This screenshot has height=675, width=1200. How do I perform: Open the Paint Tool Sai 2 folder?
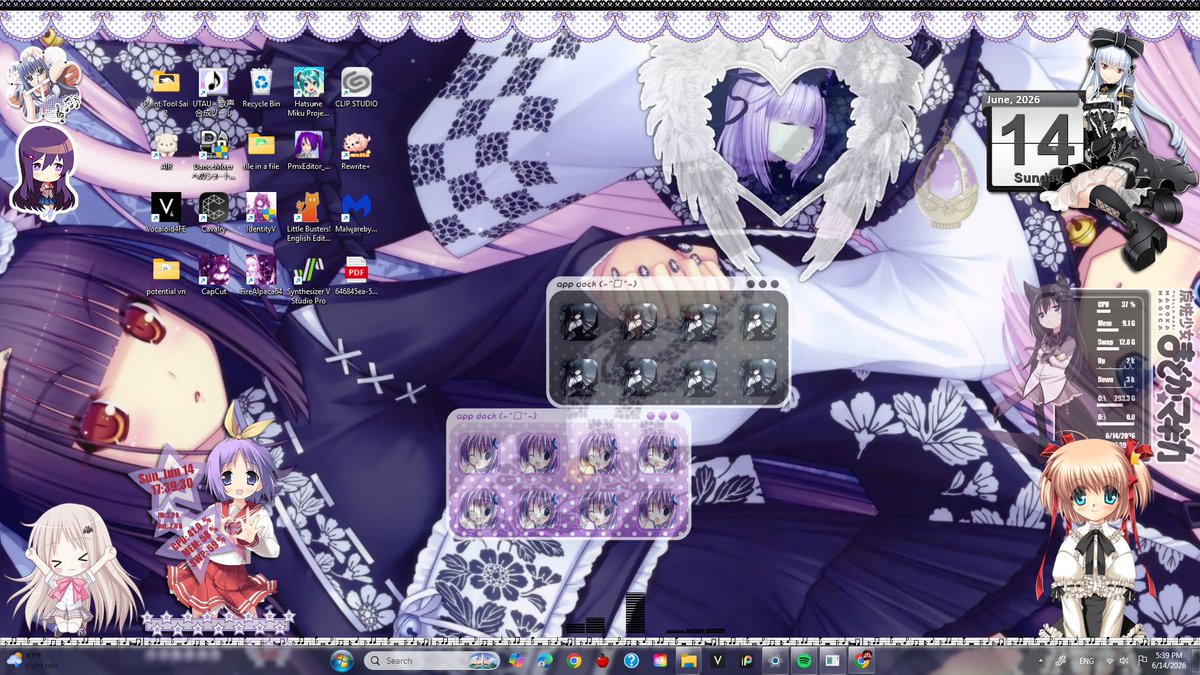pos(166,91)
